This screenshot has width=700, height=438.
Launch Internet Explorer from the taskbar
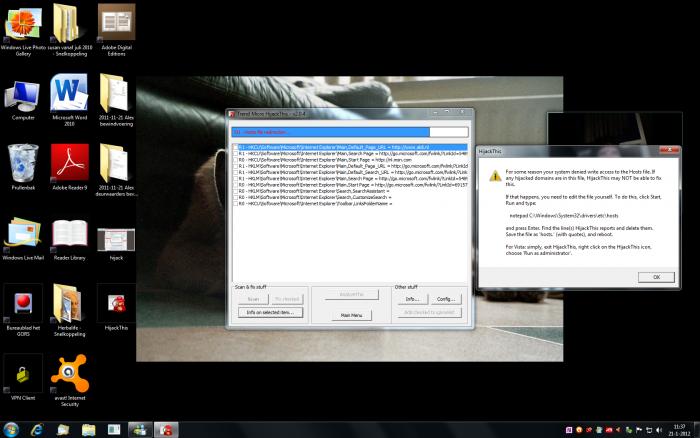37,430
